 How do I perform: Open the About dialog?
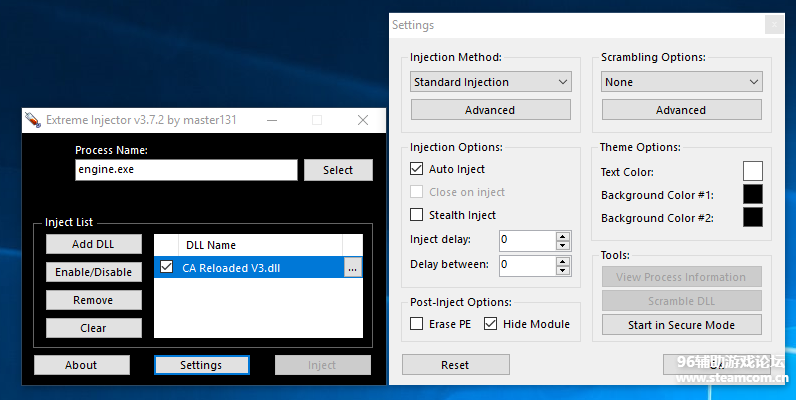(x=82, y=365)
